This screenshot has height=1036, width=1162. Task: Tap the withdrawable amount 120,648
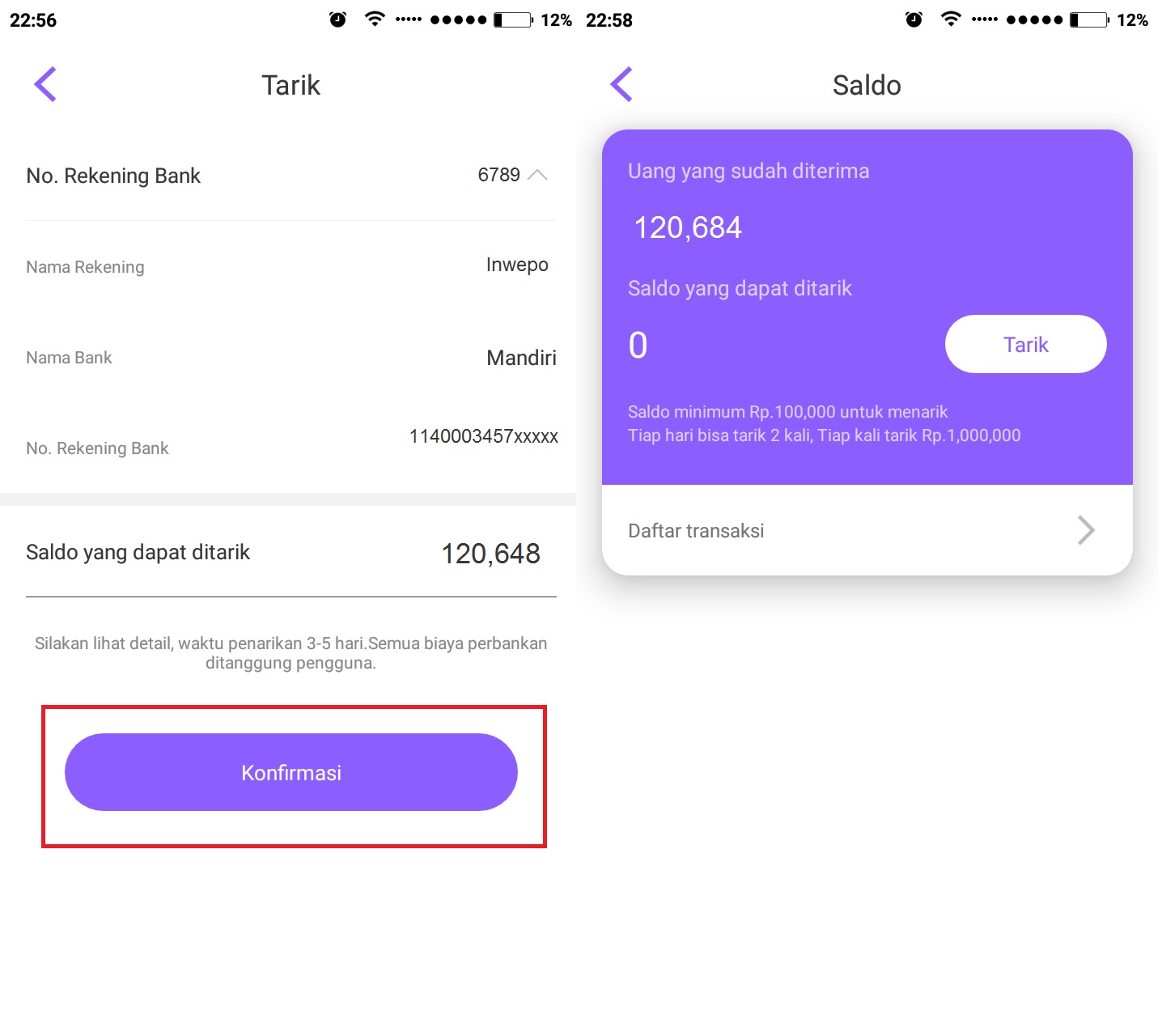coord(490,554)
